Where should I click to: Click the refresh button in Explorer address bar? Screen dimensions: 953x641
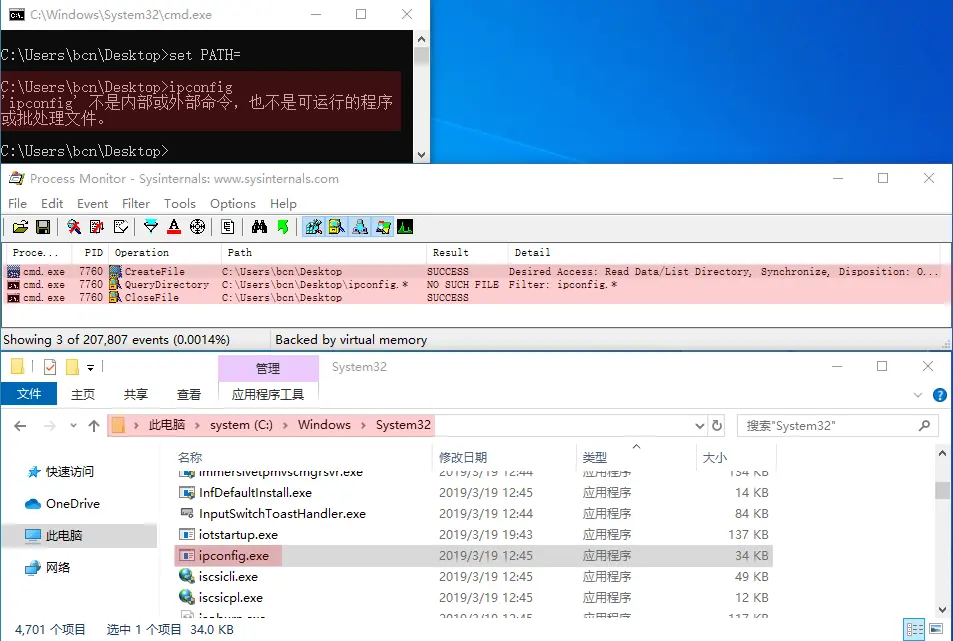pyautogui.click(x=717, y=425)
